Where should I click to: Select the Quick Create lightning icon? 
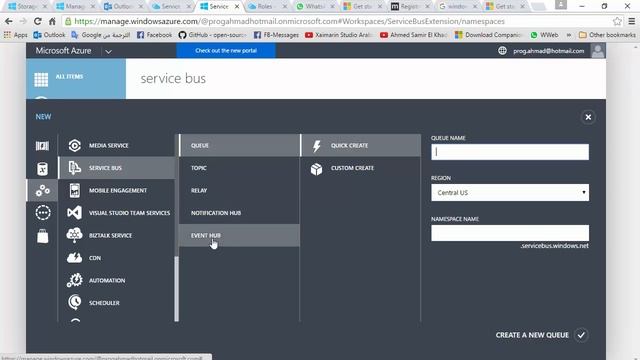pyautogui.click(x=317, y=146)
